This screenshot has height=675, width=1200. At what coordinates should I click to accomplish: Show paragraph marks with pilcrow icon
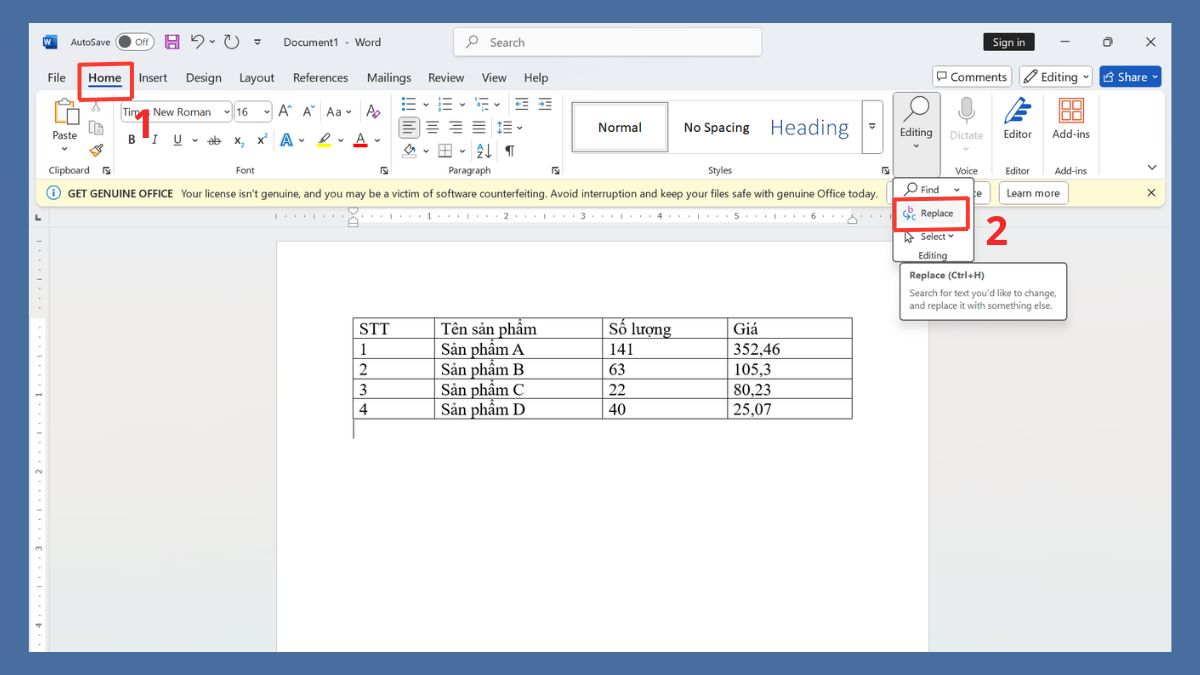coord(509,150)
